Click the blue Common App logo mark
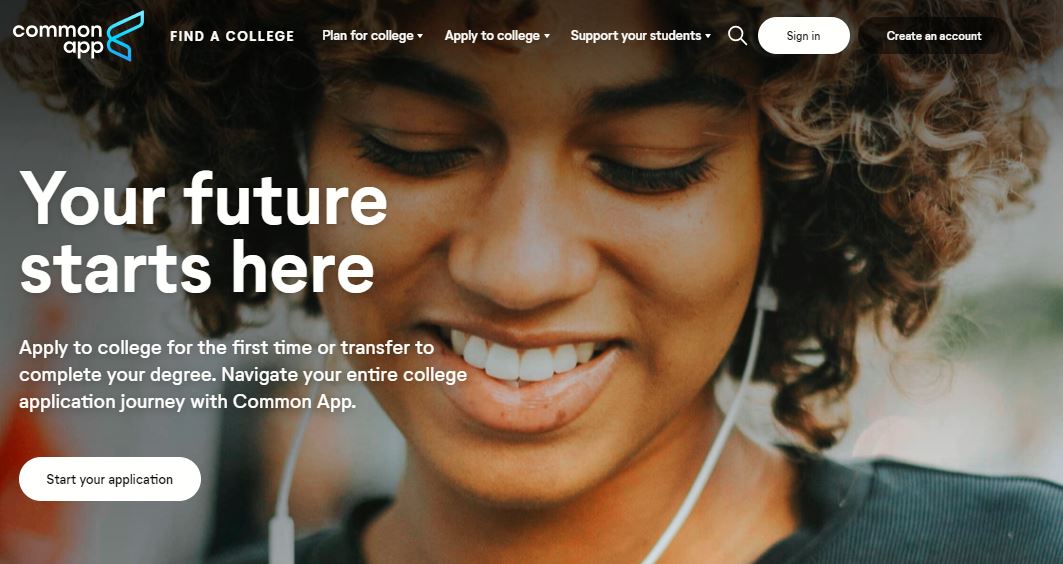 (125, 36)
